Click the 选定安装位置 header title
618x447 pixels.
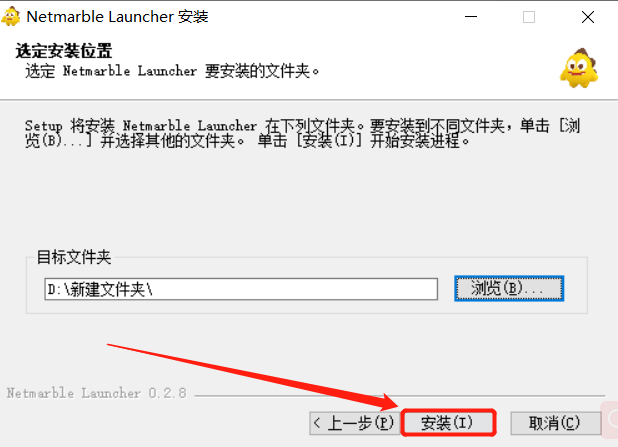point(64,51)
